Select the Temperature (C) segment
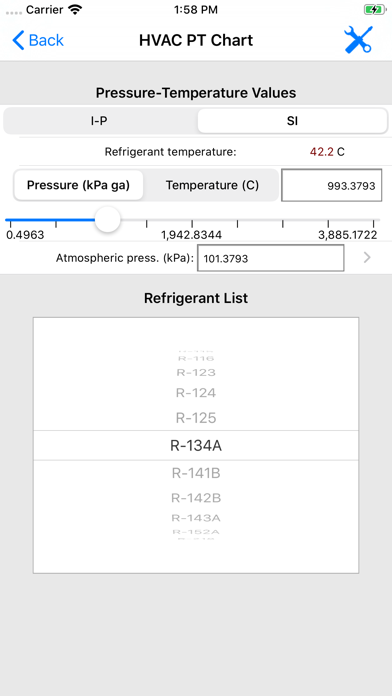 click(x=212, y=185)
